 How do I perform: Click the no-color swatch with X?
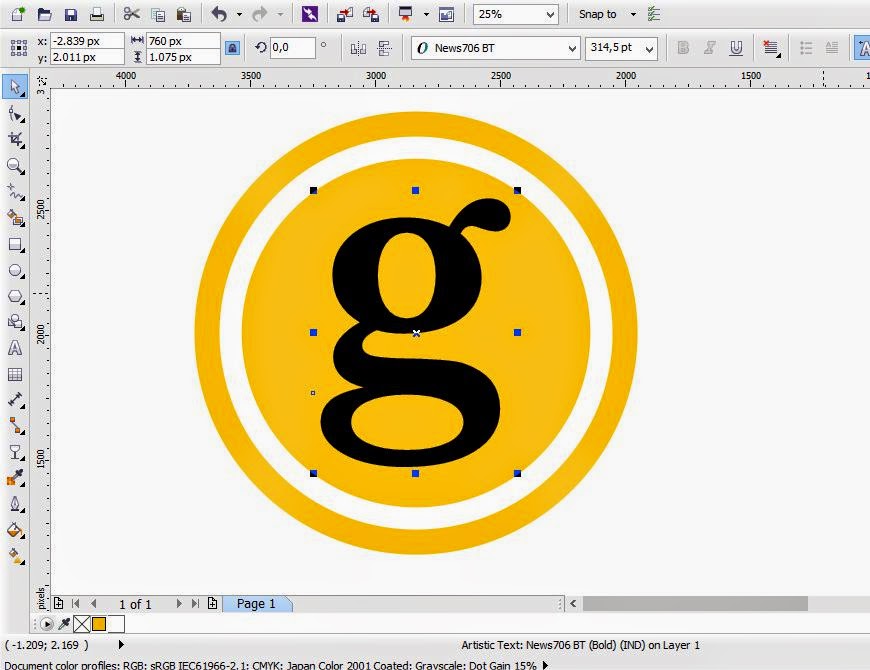(x=82, y=625)
